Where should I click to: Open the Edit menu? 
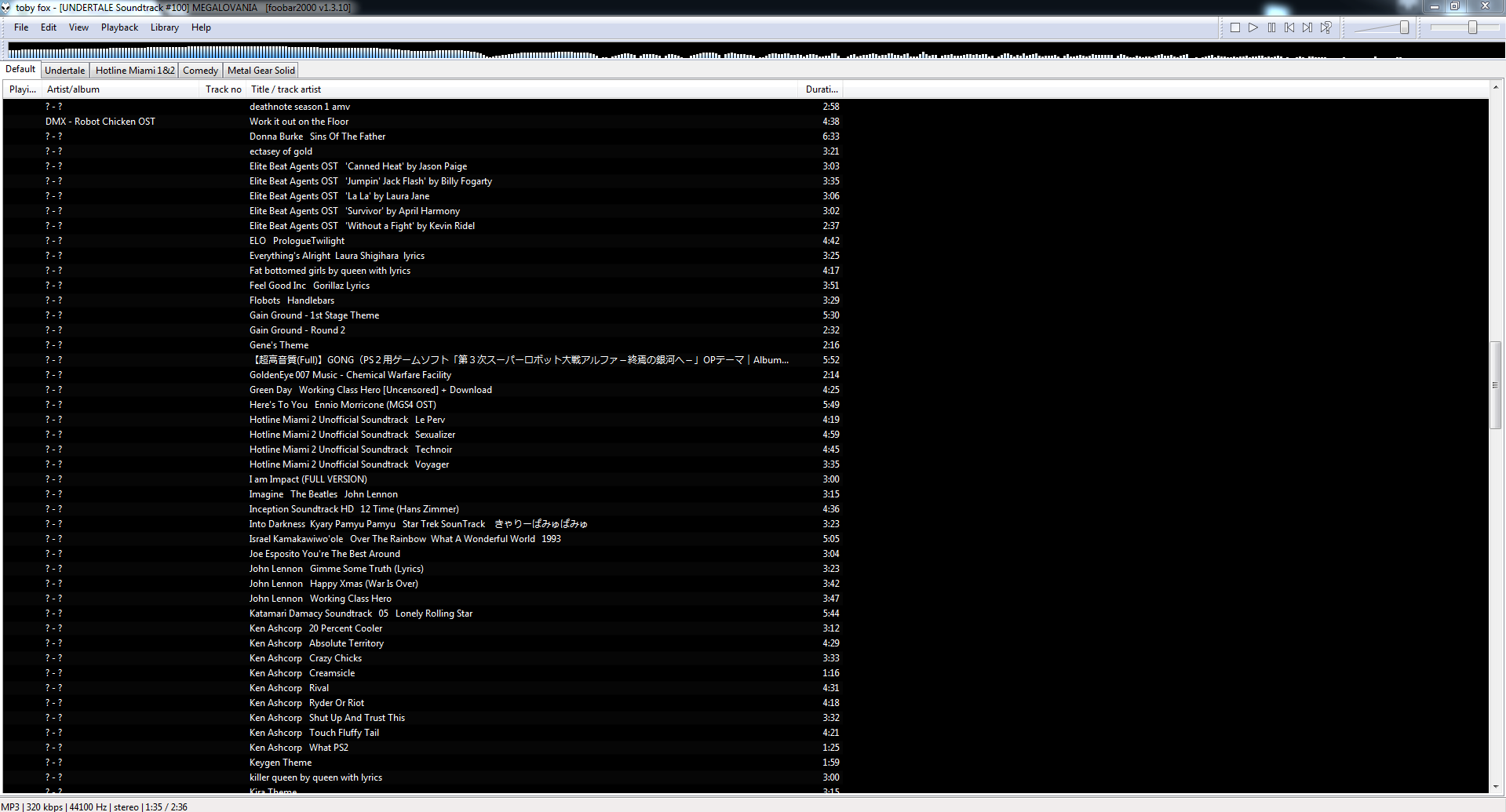[49, 27]
